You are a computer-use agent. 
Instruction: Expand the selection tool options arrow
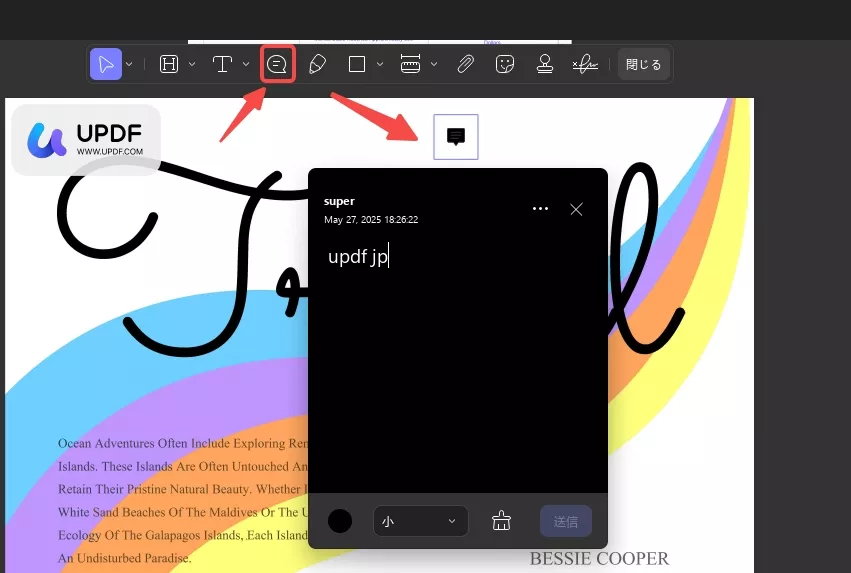(x=129, y=64)
